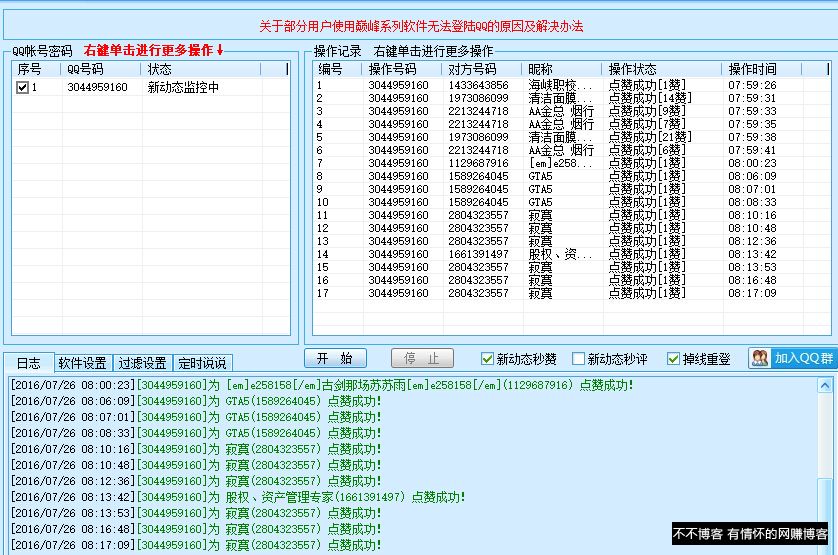Disable the 新动态秒赞 checkbox
The image size is (838, 555).
pos(488,359)
